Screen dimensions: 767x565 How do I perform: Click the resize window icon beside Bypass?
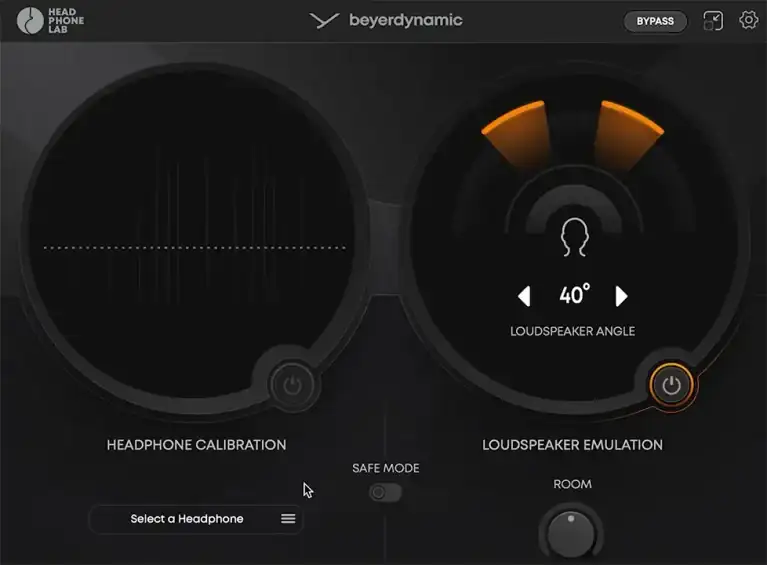click(x=713, y=21)
